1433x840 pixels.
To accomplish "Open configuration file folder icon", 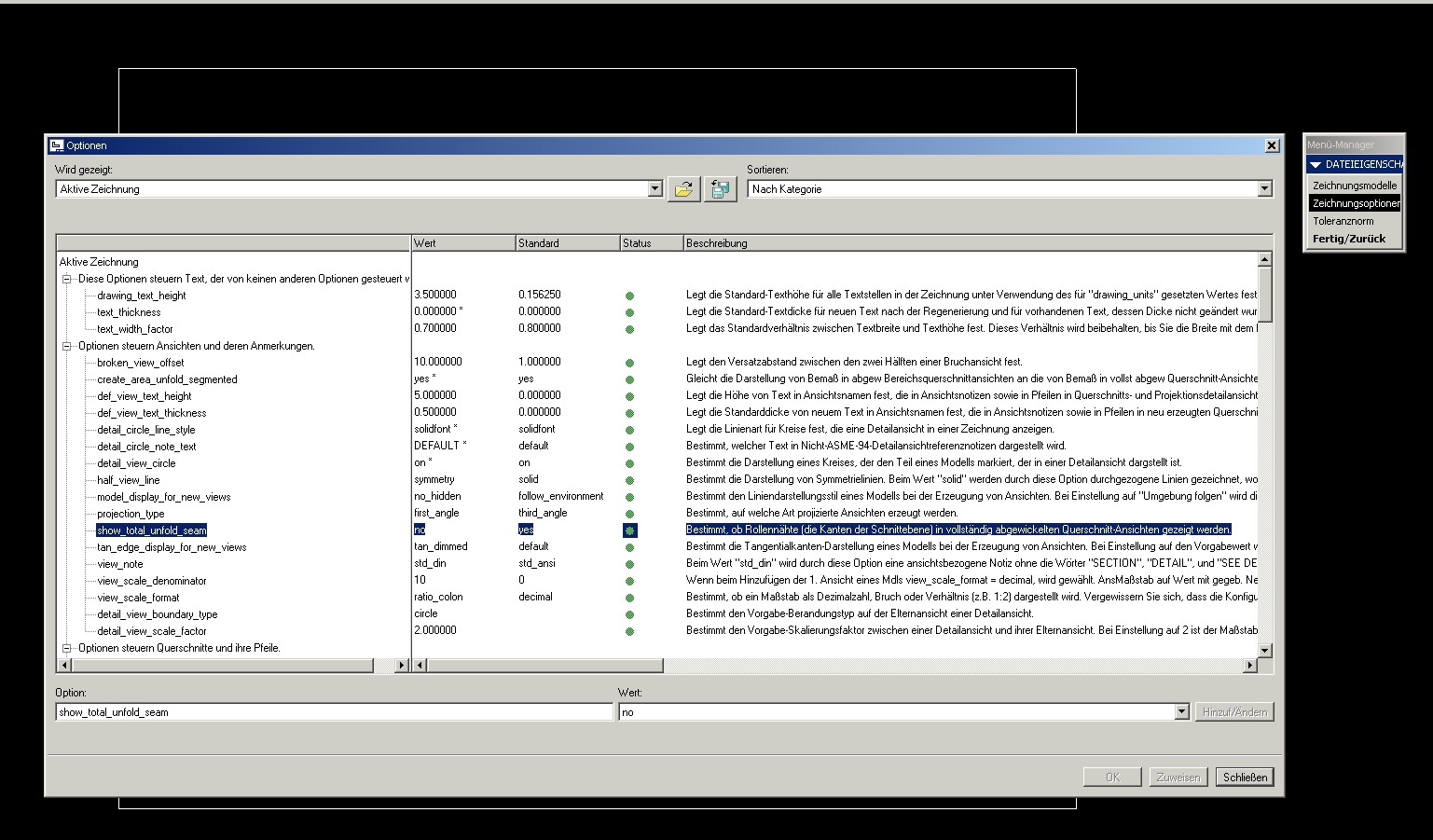I will pyautogui.click(x=683, y=189).
